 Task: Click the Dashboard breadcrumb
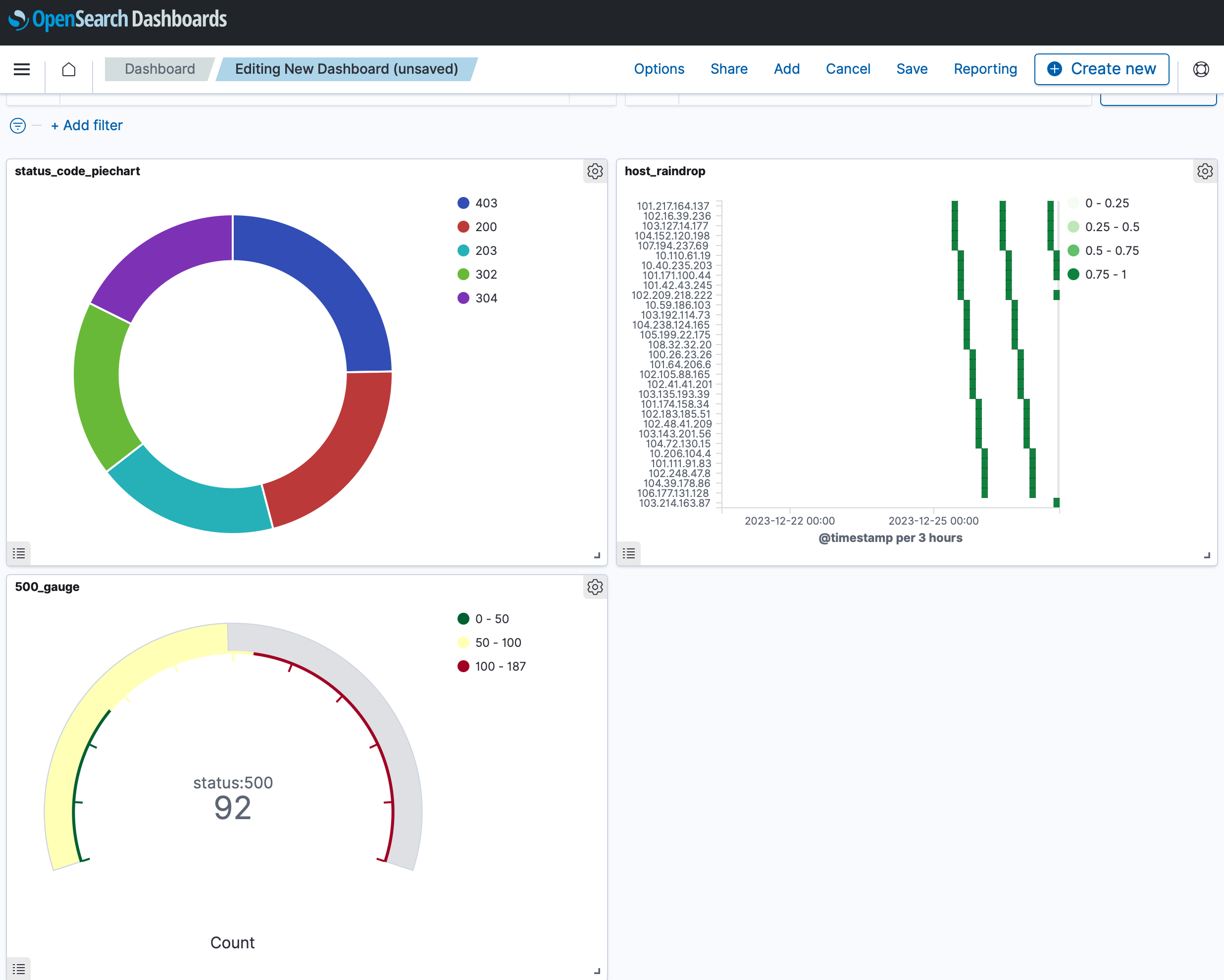click(x=159, y=69)
